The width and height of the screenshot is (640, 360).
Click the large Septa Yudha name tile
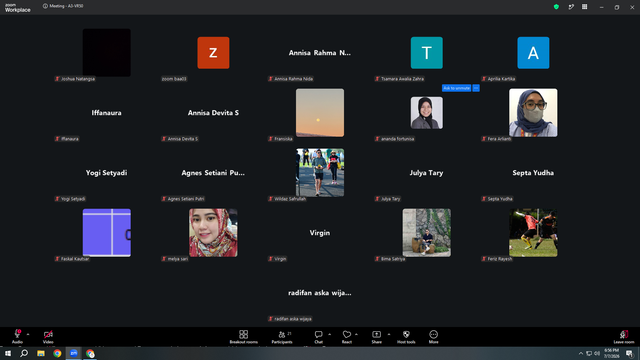point(533,173)
